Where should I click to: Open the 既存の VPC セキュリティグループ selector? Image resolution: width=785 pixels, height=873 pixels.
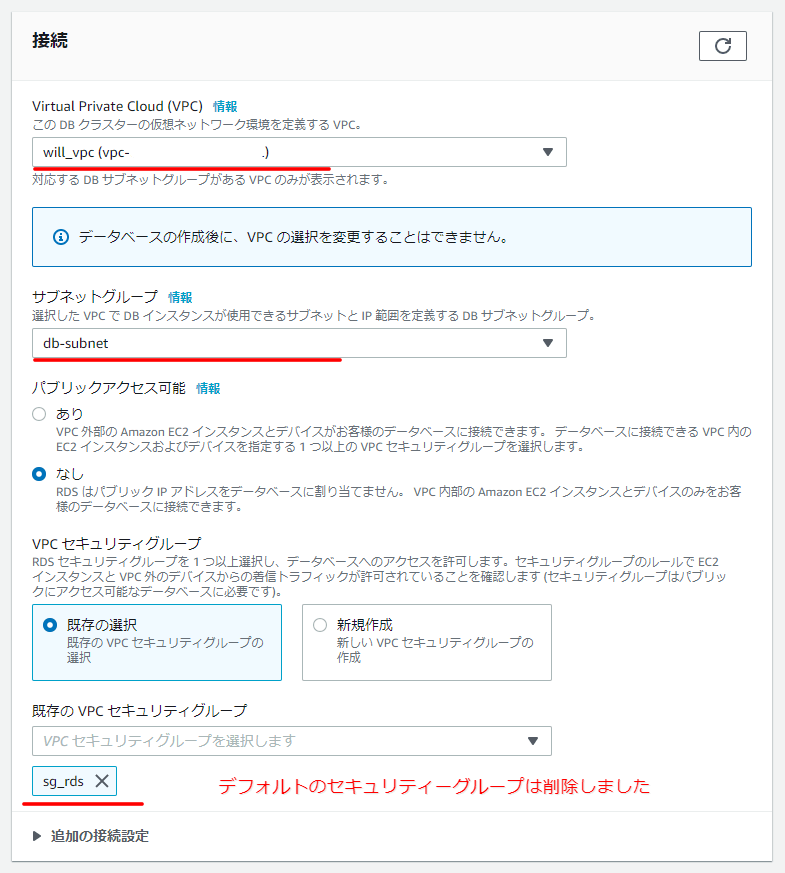(292, 740)
